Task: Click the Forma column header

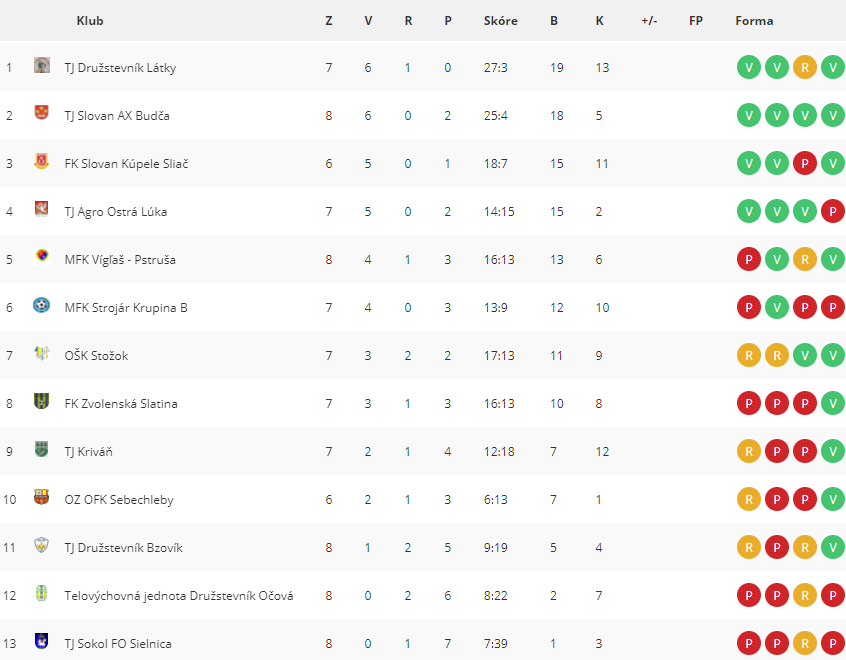Action: [x=754, y=21]
